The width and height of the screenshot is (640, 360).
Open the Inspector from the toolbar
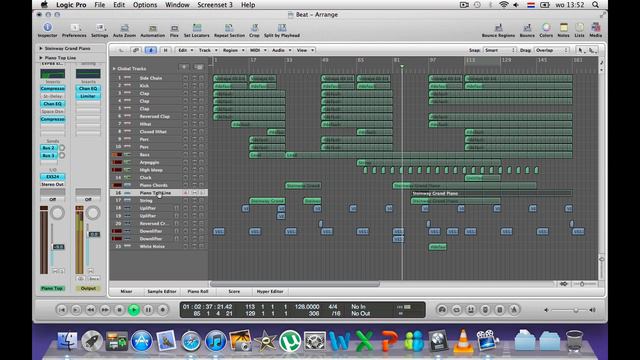coord(47,29)
